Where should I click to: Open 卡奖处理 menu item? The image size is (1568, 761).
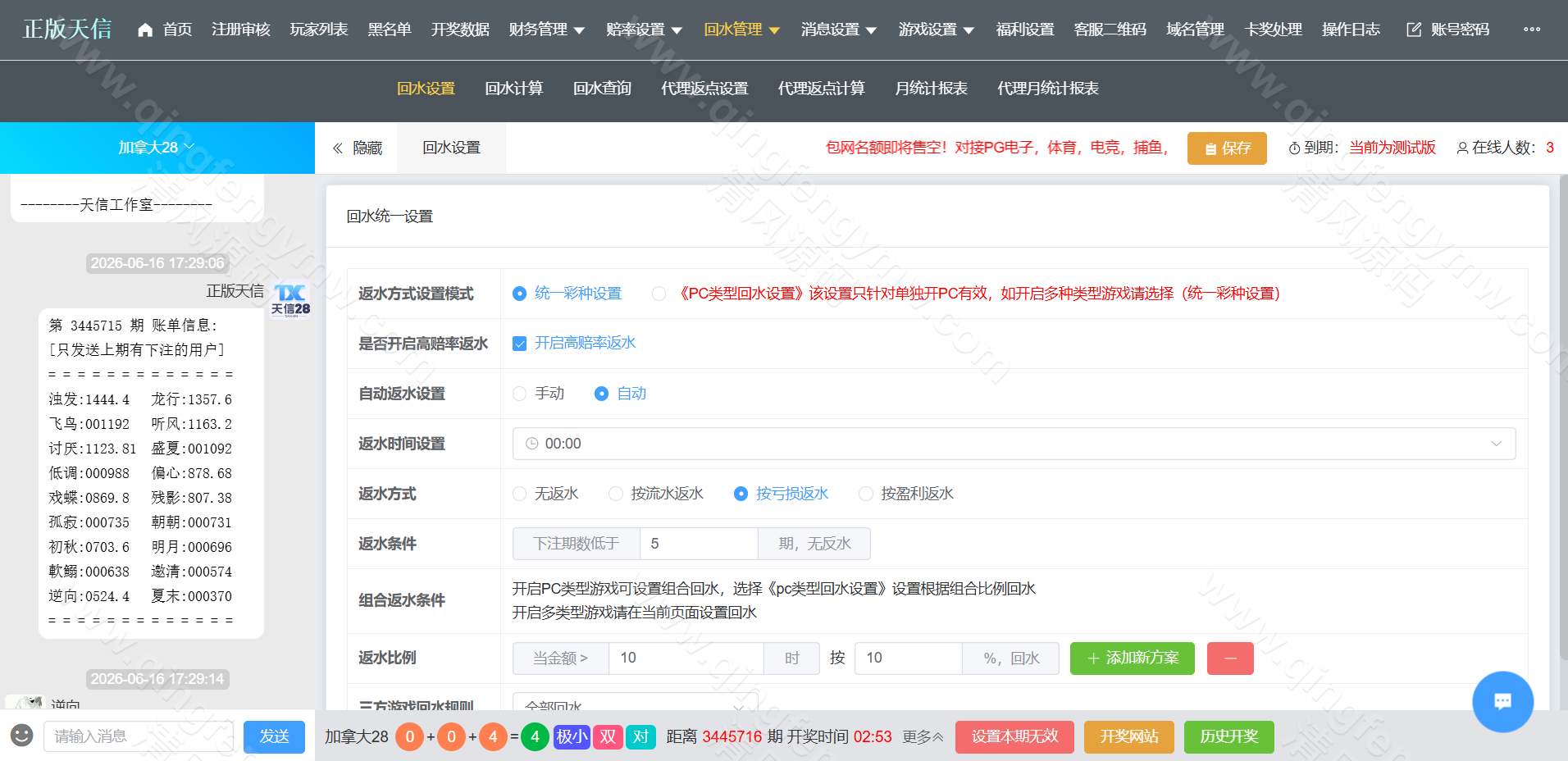pos(1273,30)
